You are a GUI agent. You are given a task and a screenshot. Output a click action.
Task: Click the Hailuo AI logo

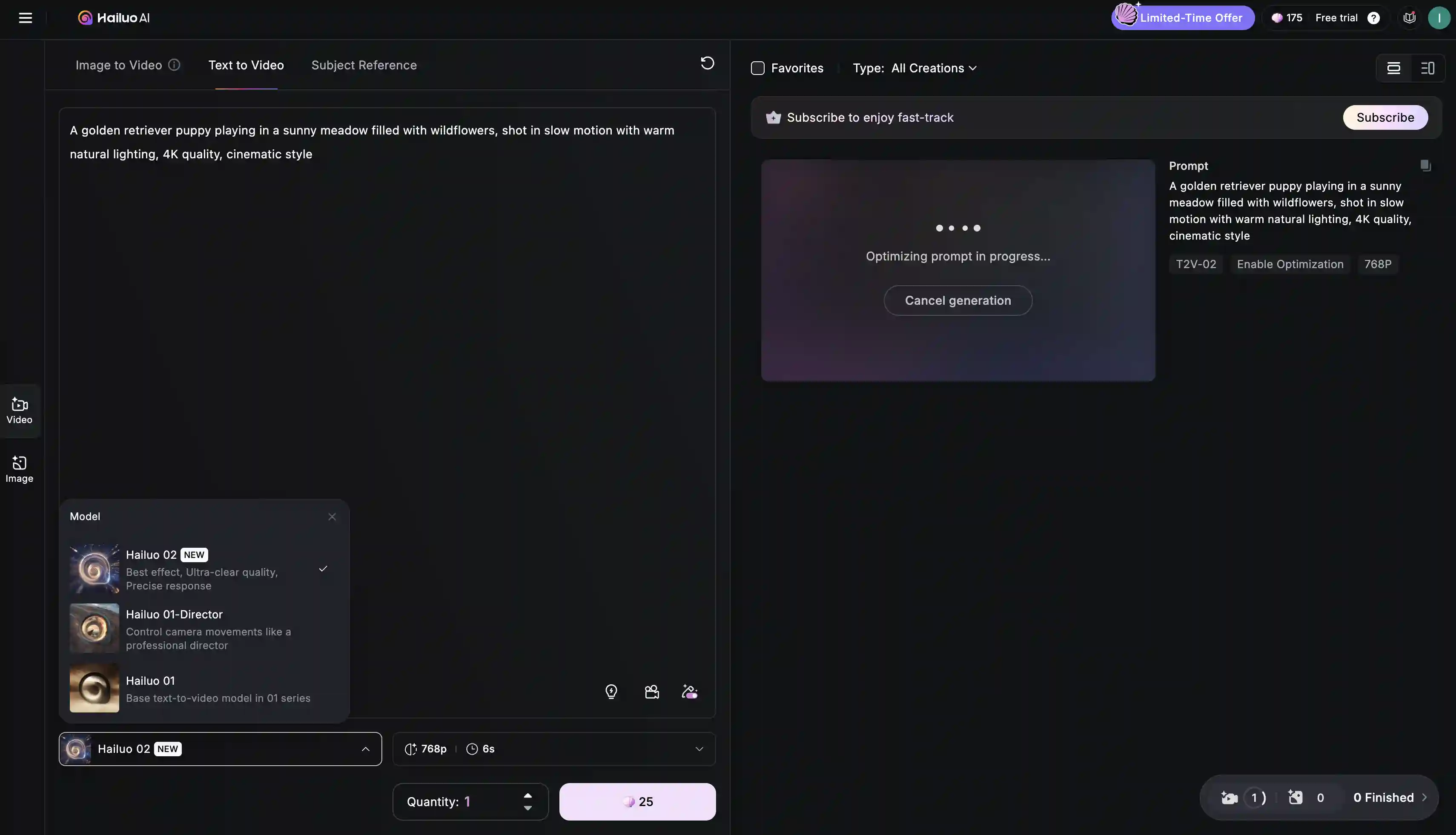[114, 18]
